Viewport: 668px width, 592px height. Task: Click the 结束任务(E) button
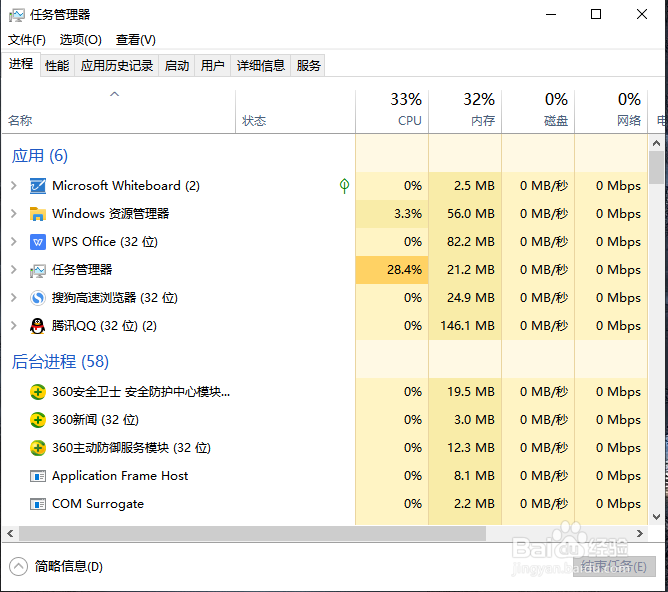click(614, 566)
